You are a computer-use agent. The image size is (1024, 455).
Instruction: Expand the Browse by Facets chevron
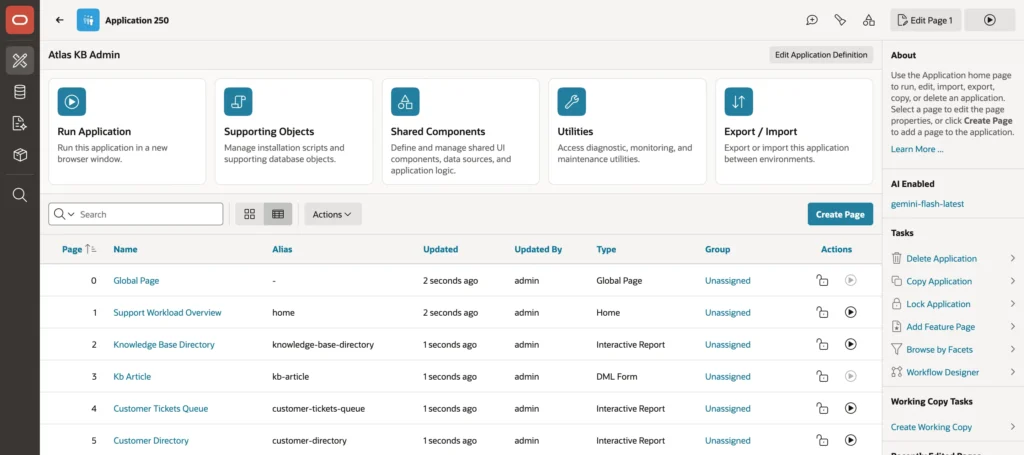[1013, 349]
